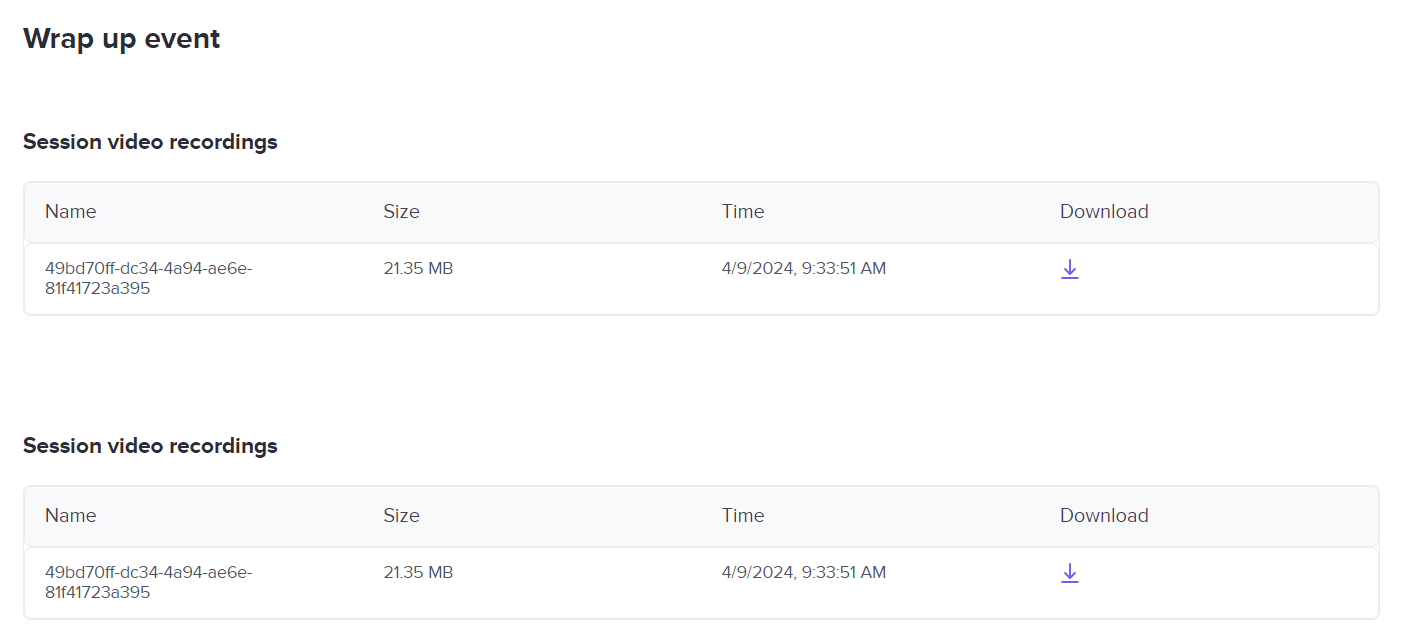Select the 49bd70ff recording name in upper table

148,278
